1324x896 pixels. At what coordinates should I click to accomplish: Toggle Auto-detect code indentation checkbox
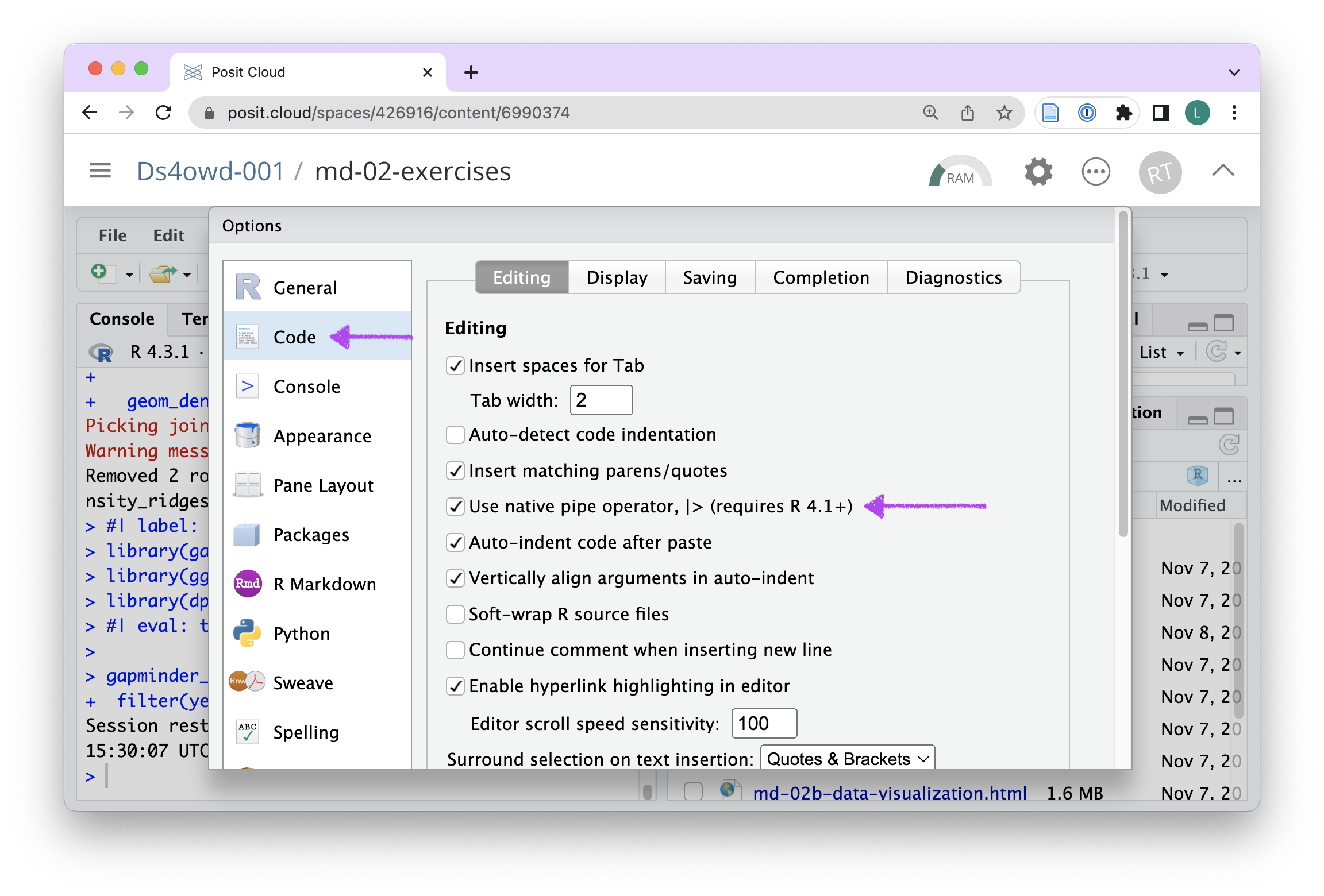tap(456, 435)
